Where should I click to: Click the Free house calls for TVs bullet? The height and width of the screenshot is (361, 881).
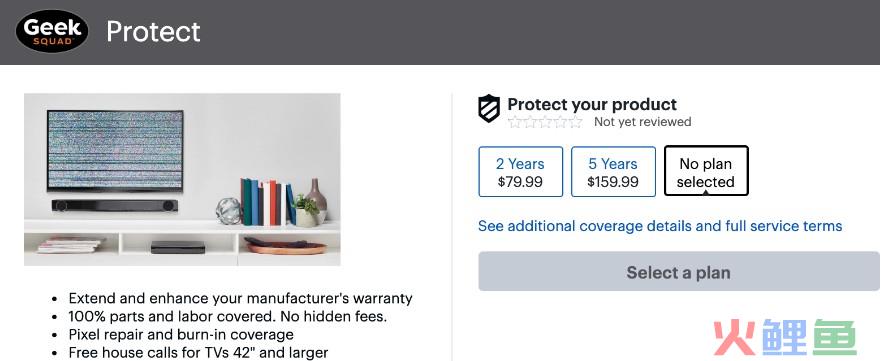[x=198, y=353]
